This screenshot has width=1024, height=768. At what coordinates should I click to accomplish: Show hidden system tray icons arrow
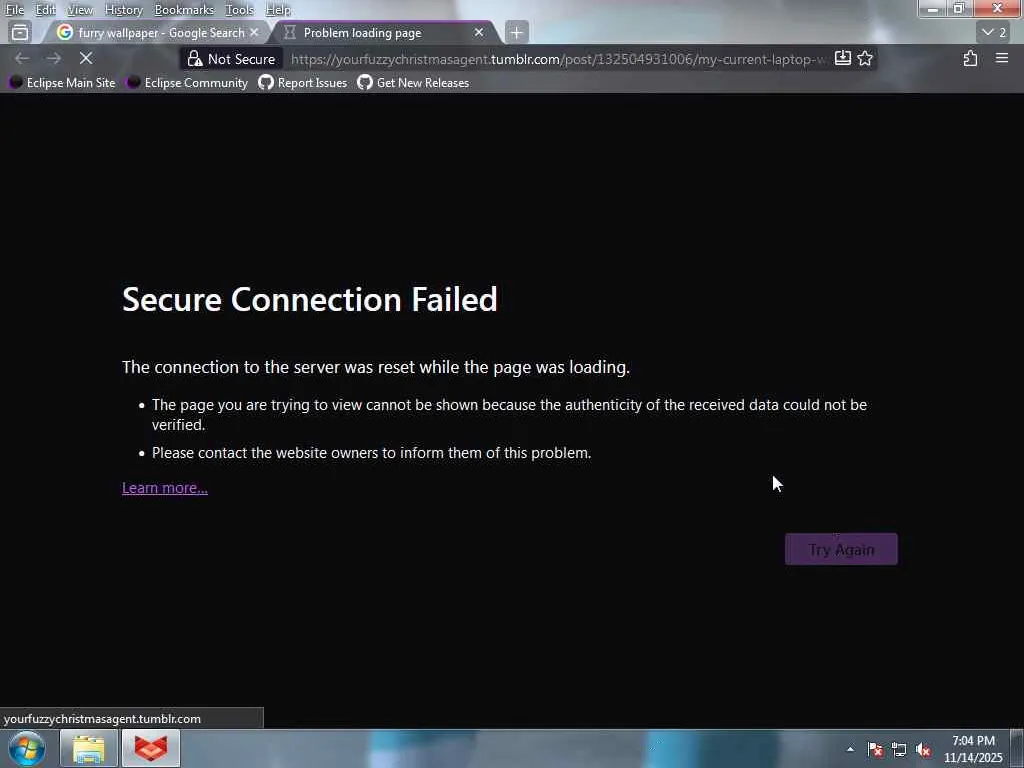850,749
